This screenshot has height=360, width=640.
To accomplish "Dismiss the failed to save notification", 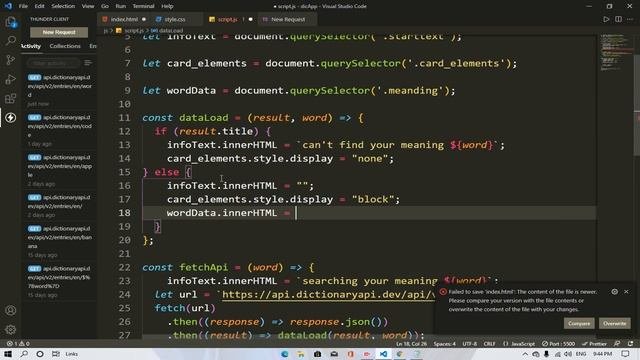I will (626, 291).
